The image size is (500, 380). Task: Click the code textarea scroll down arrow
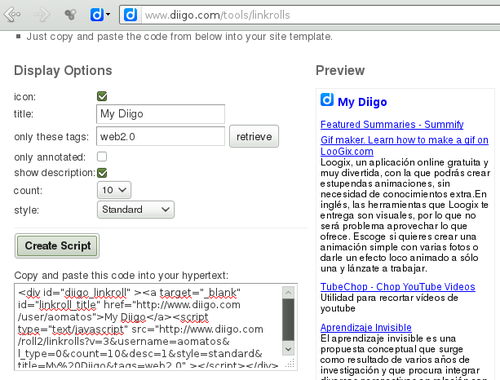pos(288,349)
